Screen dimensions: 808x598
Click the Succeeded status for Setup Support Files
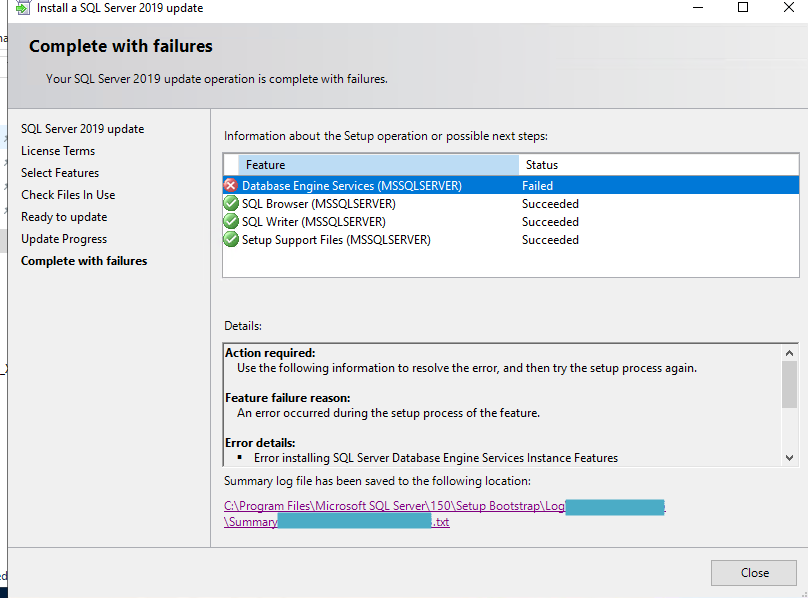(550, 240)
